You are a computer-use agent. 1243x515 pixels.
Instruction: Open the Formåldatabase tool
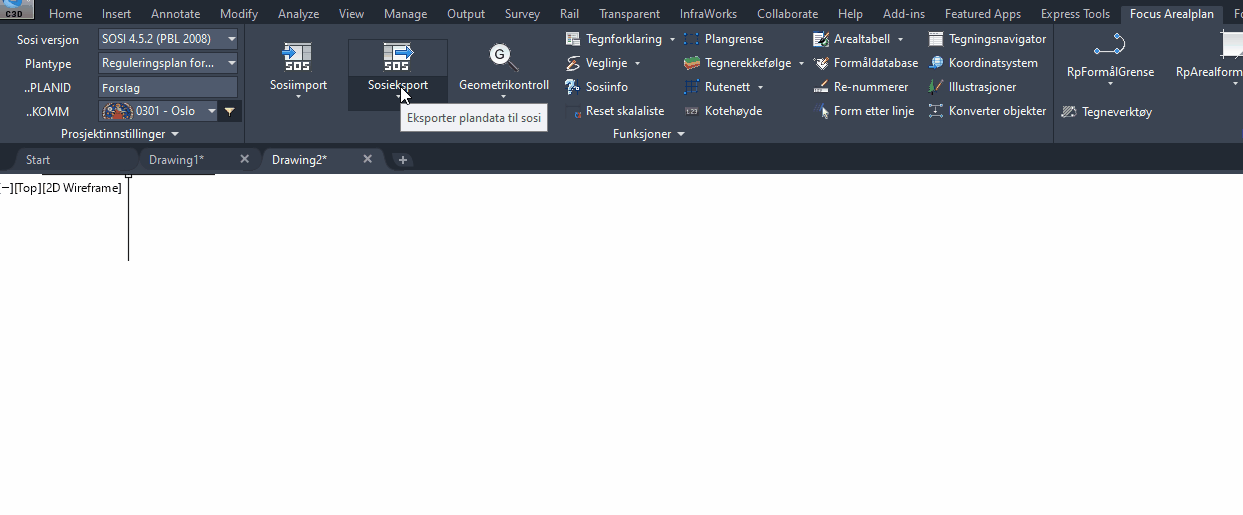[x=865, y=63]
